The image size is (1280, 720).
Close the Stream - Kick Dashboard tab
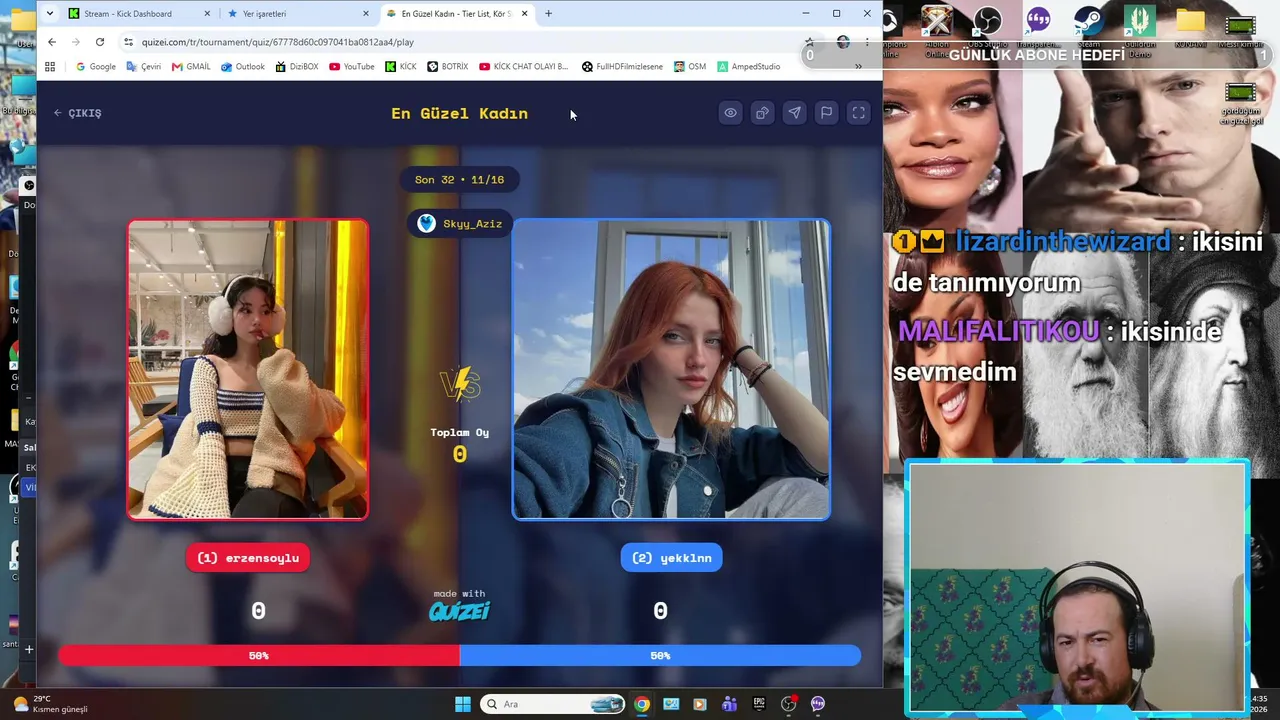point(207,14)
